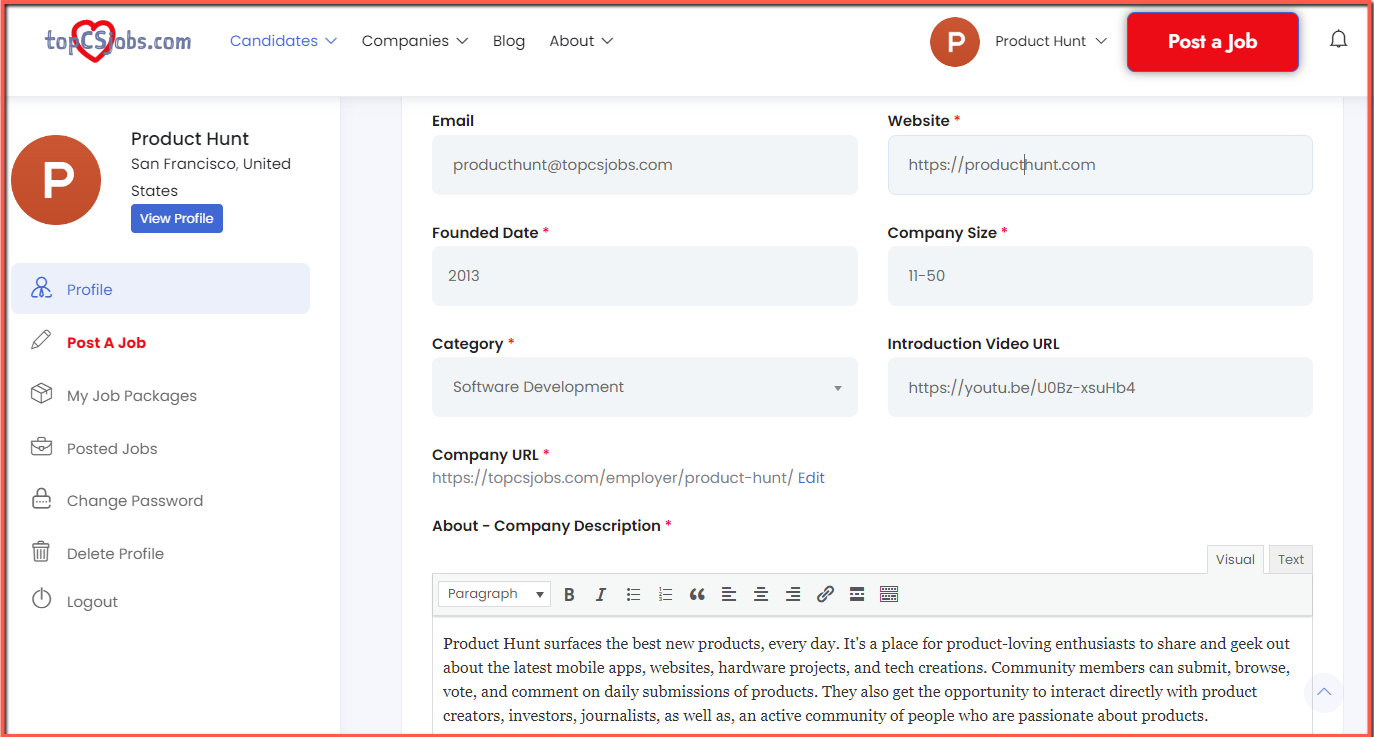
Task: Open the Product Hunt account dropdown
Action: [1051, 41]
